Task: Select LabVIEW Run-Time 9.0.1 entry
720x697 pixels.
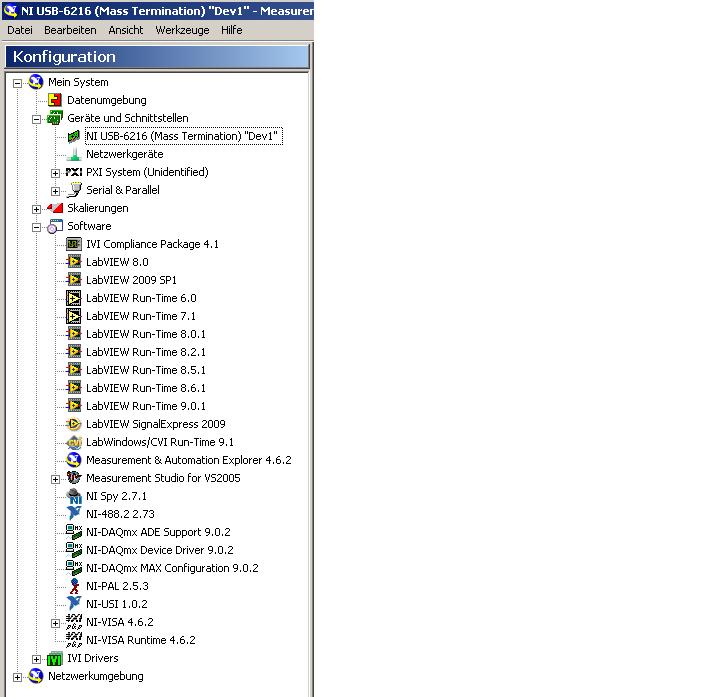Action: point(146,406)
